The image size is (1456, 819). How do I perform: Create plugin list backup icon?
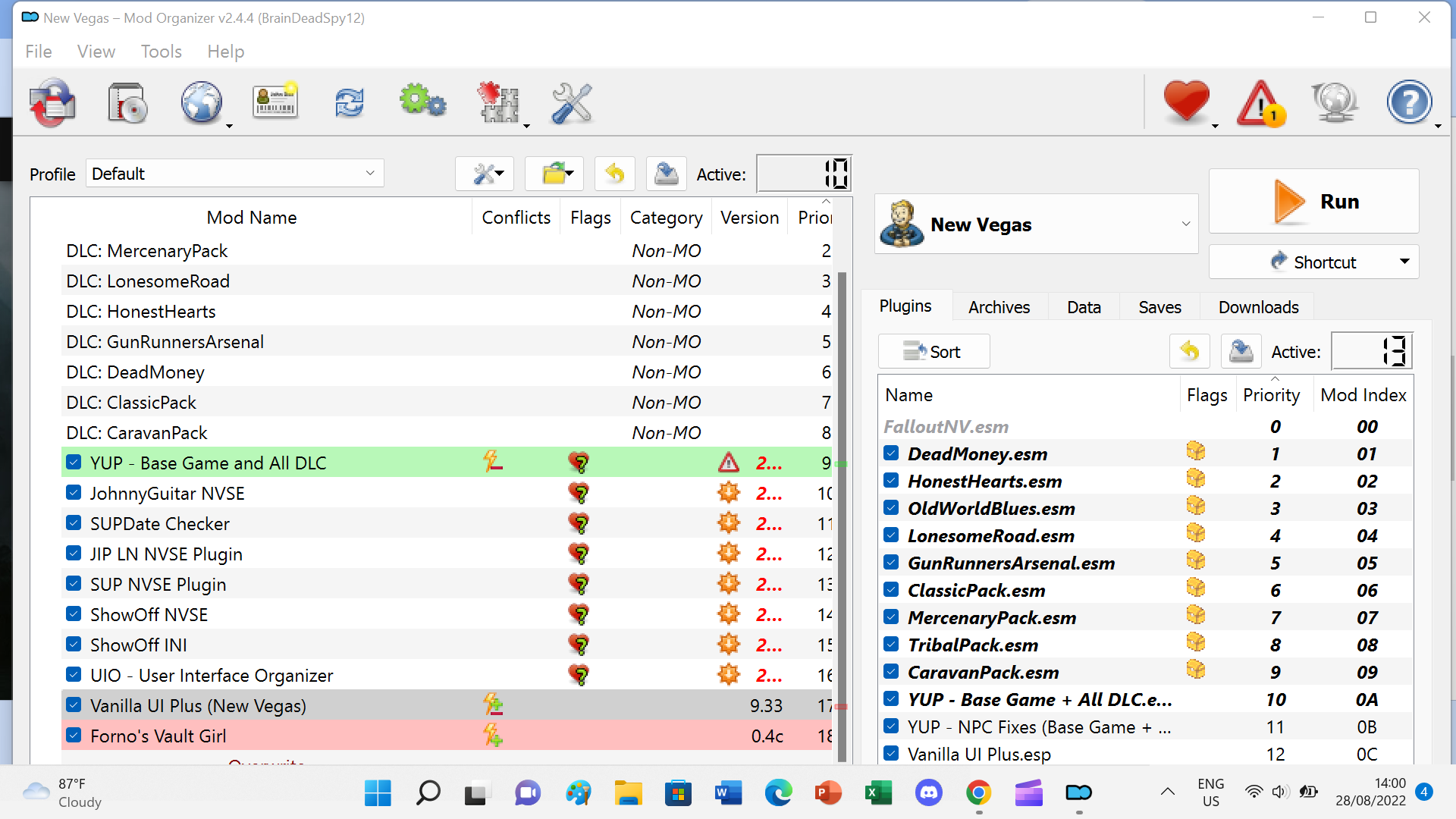(1241, 351)
